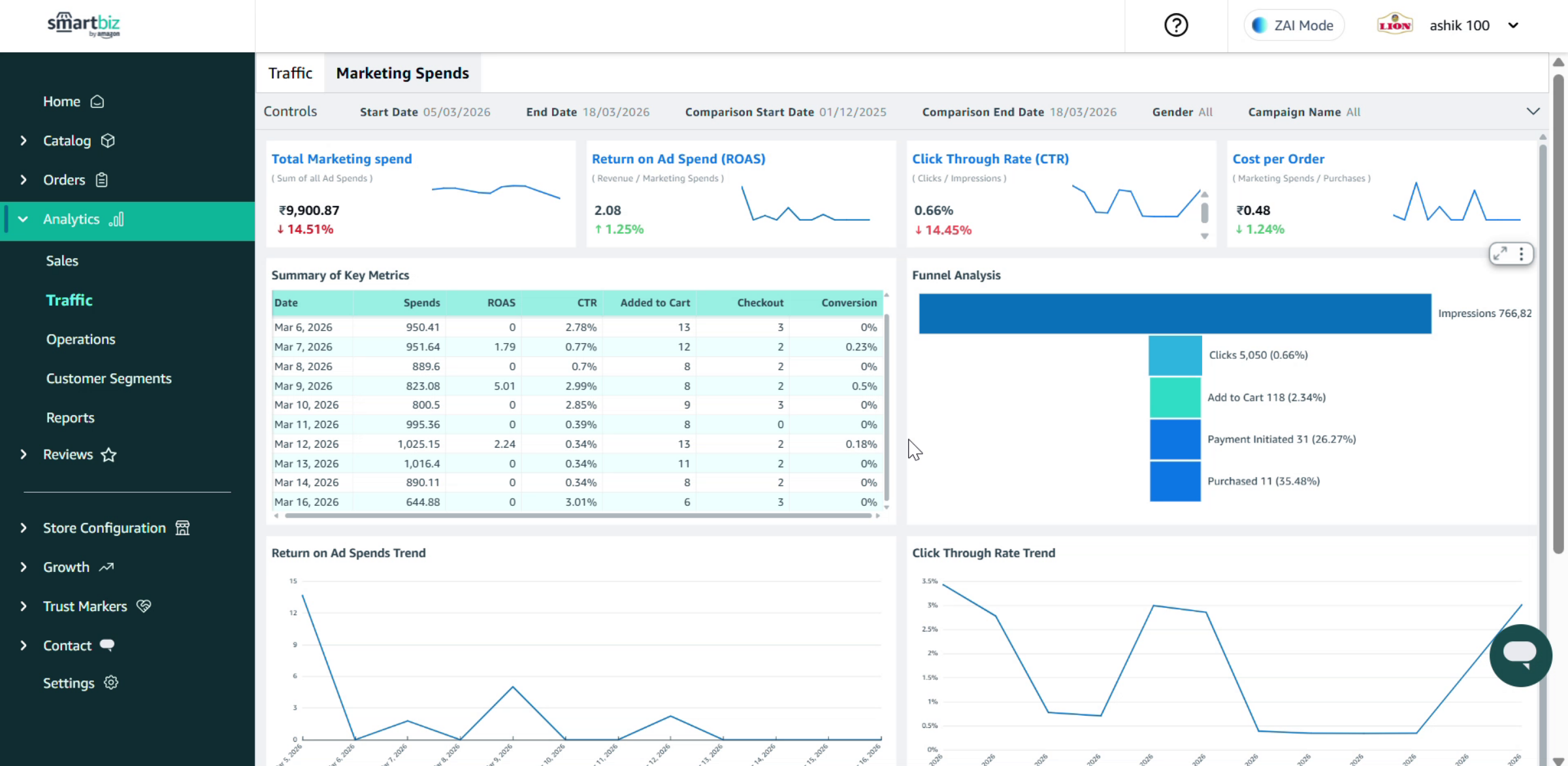Click the chat bubble support icon
This screenshot has width=1568, height=766.
coord(1520,655)
